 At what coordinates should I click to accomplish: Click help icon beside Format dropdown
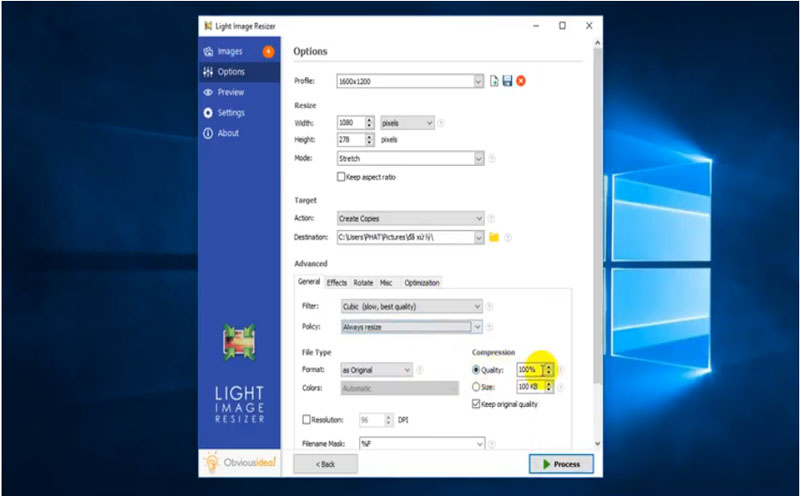click(x=419, y=370)
